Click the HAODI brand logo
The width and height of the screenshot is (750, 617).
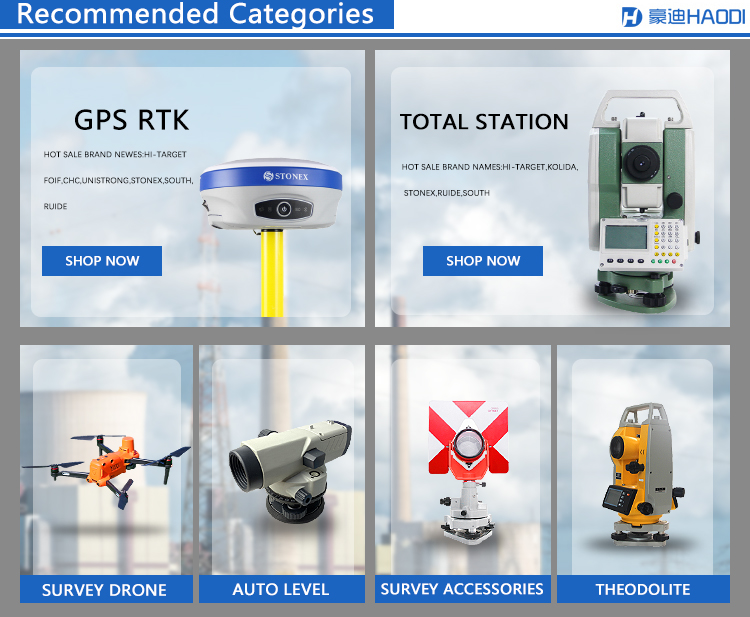(683, 16)
